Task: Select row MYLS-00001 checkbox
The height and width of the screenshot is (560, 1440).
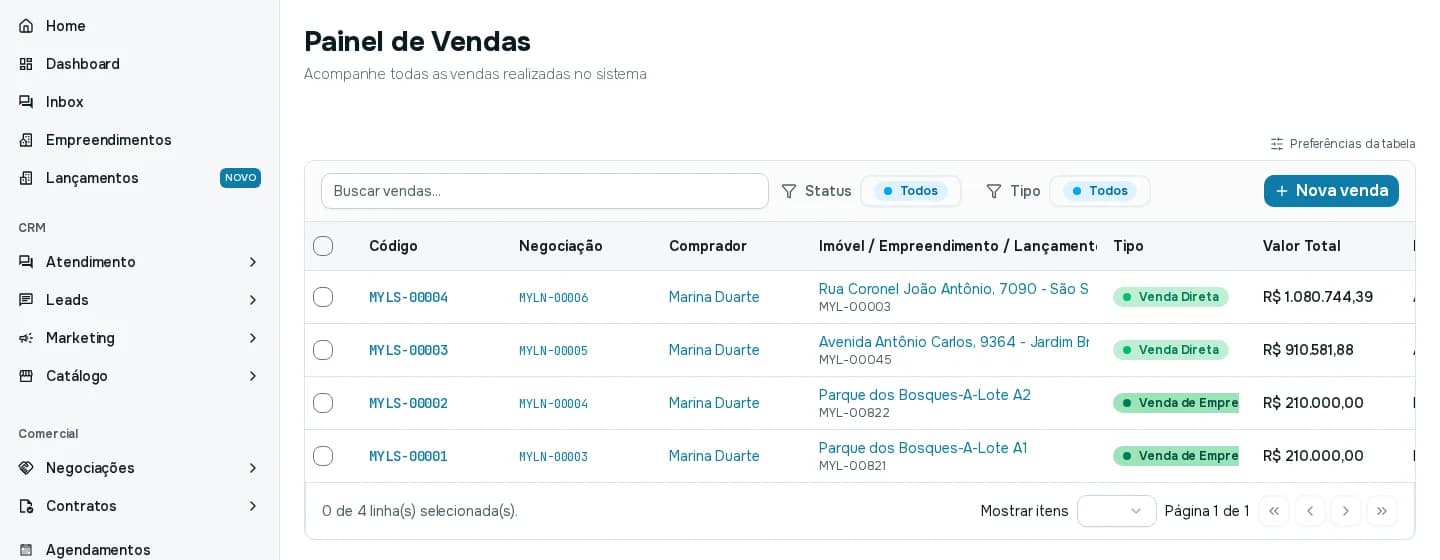Action: [x=323, y=456]
